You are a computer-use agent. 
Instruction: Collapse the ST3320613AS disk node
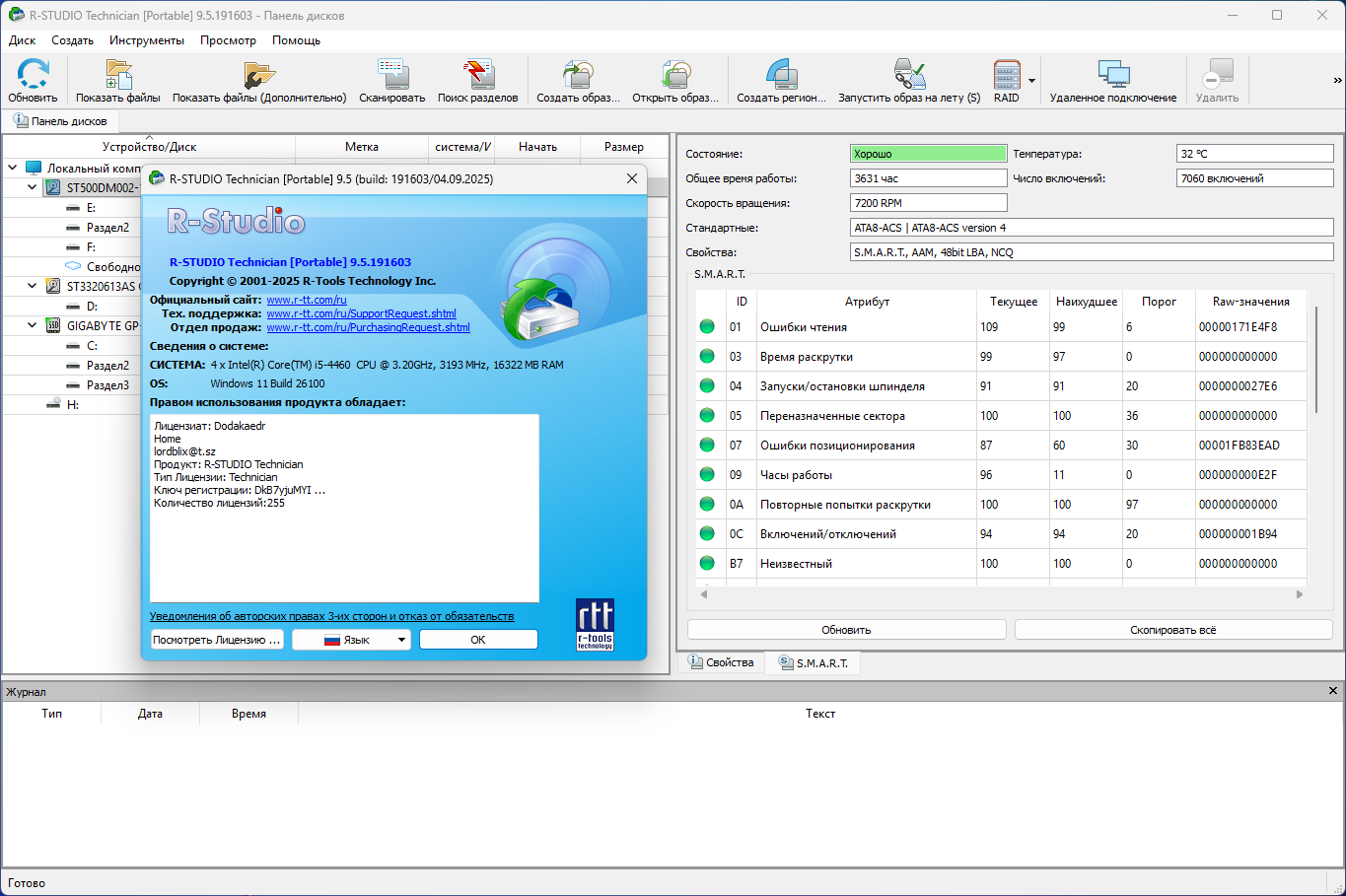pyautogui.click(x=33, y=287)
